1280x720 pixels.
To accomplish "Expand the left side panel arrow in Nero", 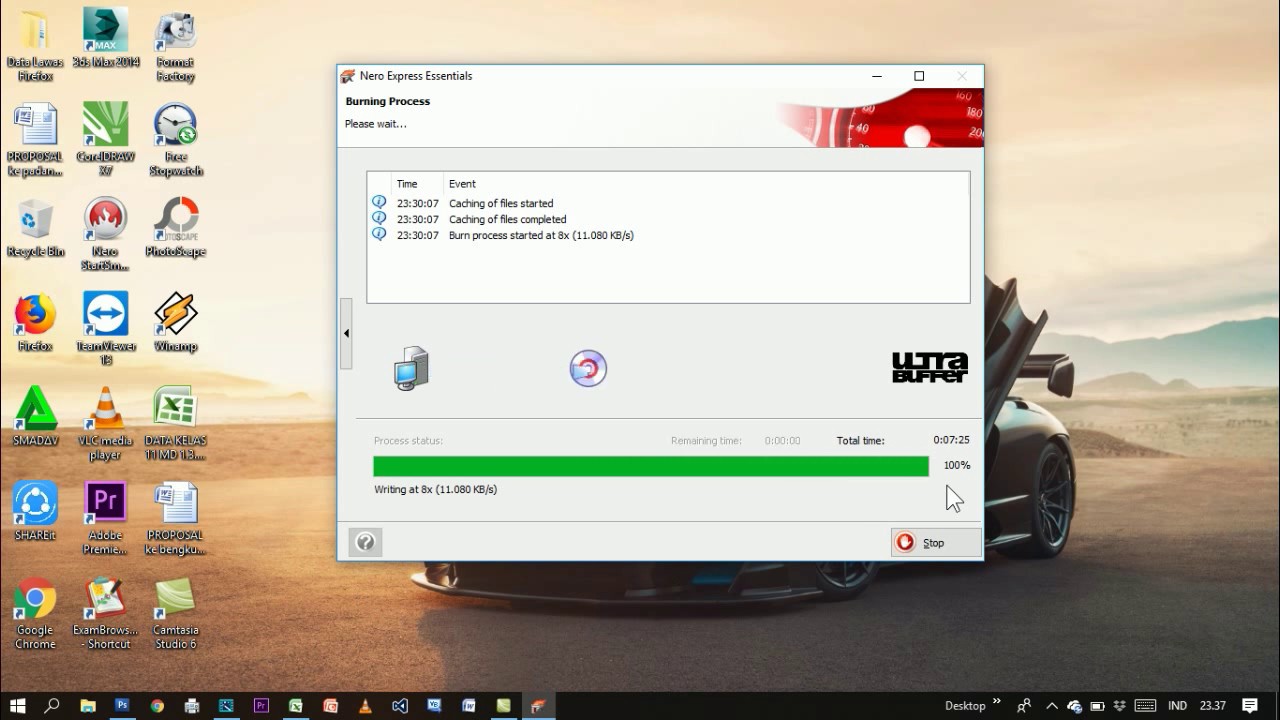I will click(346, 333).
